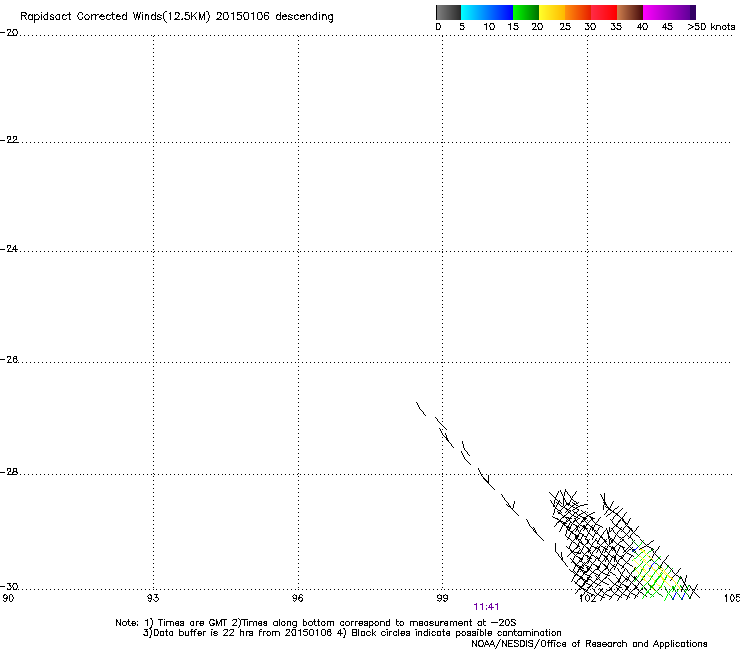This screenshot has height=650, width=740.
Task: Click the legend tick label '25'
Action: 565,27
